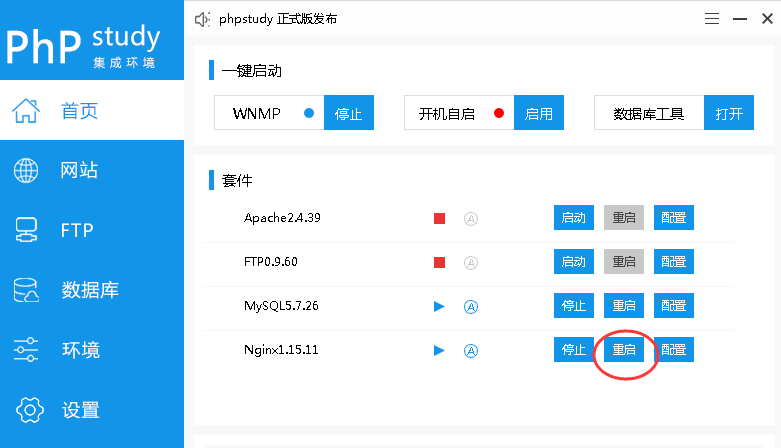Click Nginx1.15.11 running play indicator
This screenshot has height=448, width=781.
(x=439, y=350)
